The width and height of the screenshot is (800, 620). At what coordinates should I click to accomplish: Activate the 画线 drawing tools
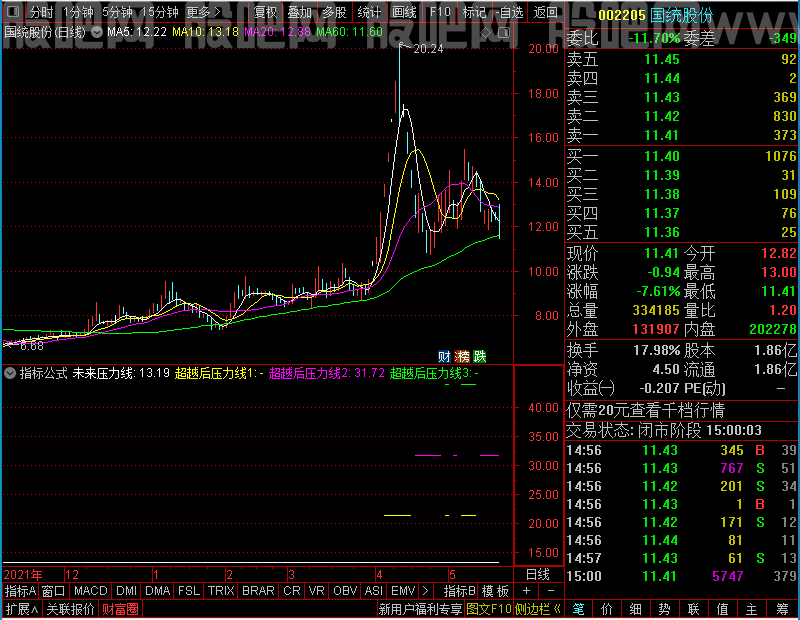[x=404, y=12]
